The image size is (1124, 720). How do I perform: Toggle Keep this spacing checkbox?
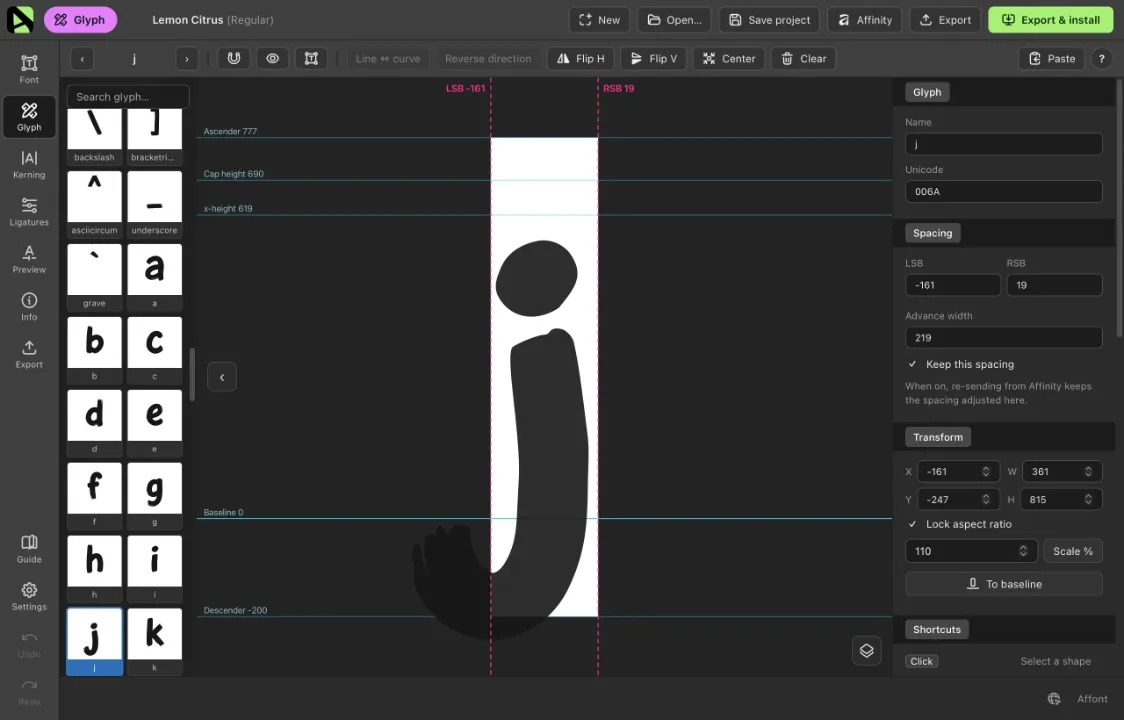point(912,364)
